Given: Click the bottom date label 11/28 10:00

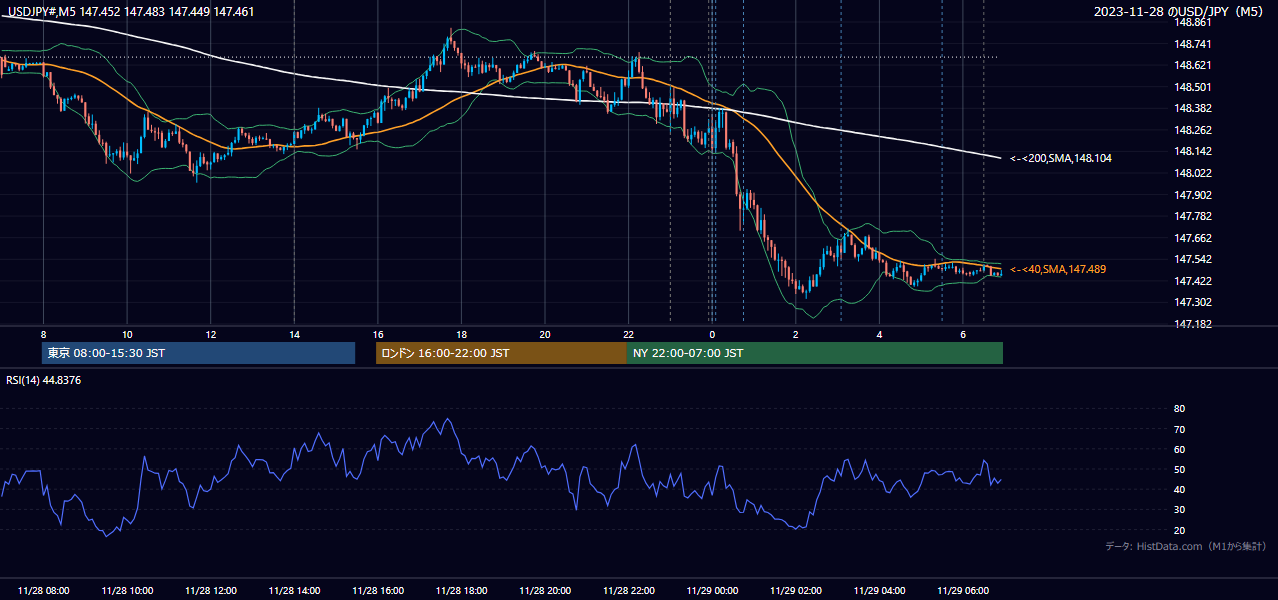Looking at the screenshot, I should (x=127, y=591).
